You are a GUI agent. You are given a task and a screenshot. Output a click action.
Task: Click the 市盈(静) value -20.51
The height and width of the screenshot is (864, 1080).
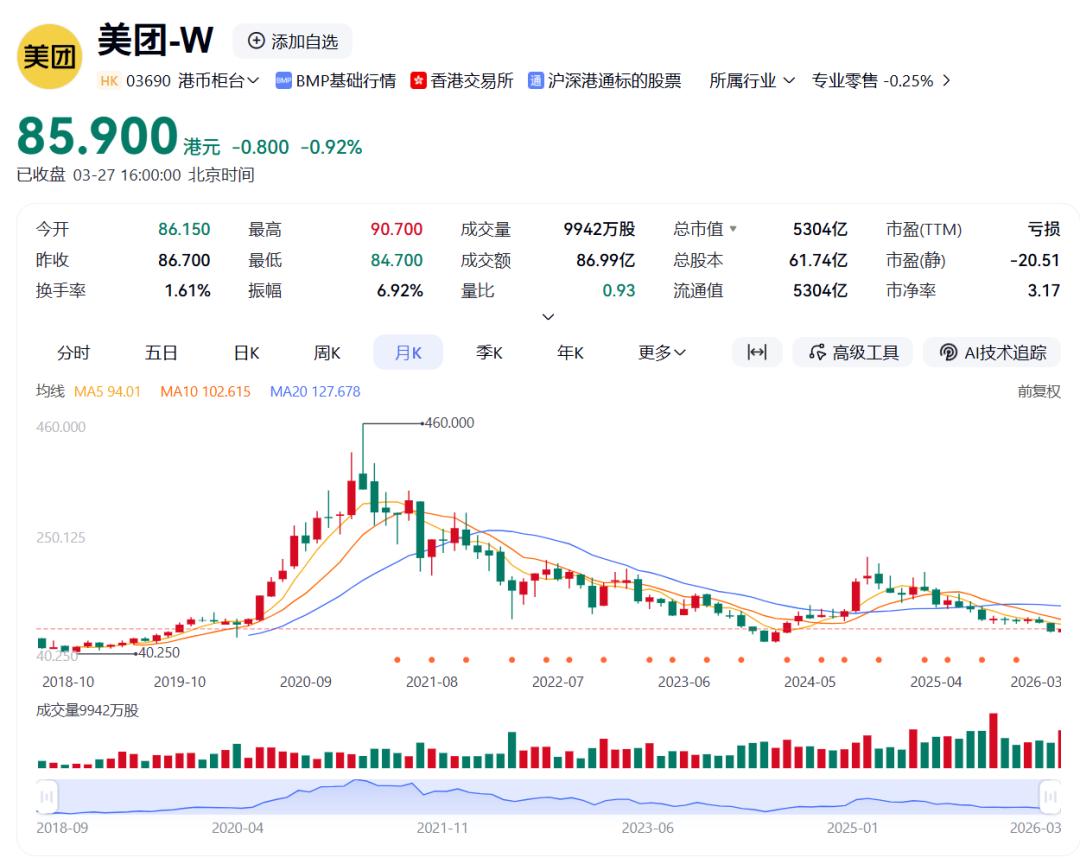[1035, 260]
